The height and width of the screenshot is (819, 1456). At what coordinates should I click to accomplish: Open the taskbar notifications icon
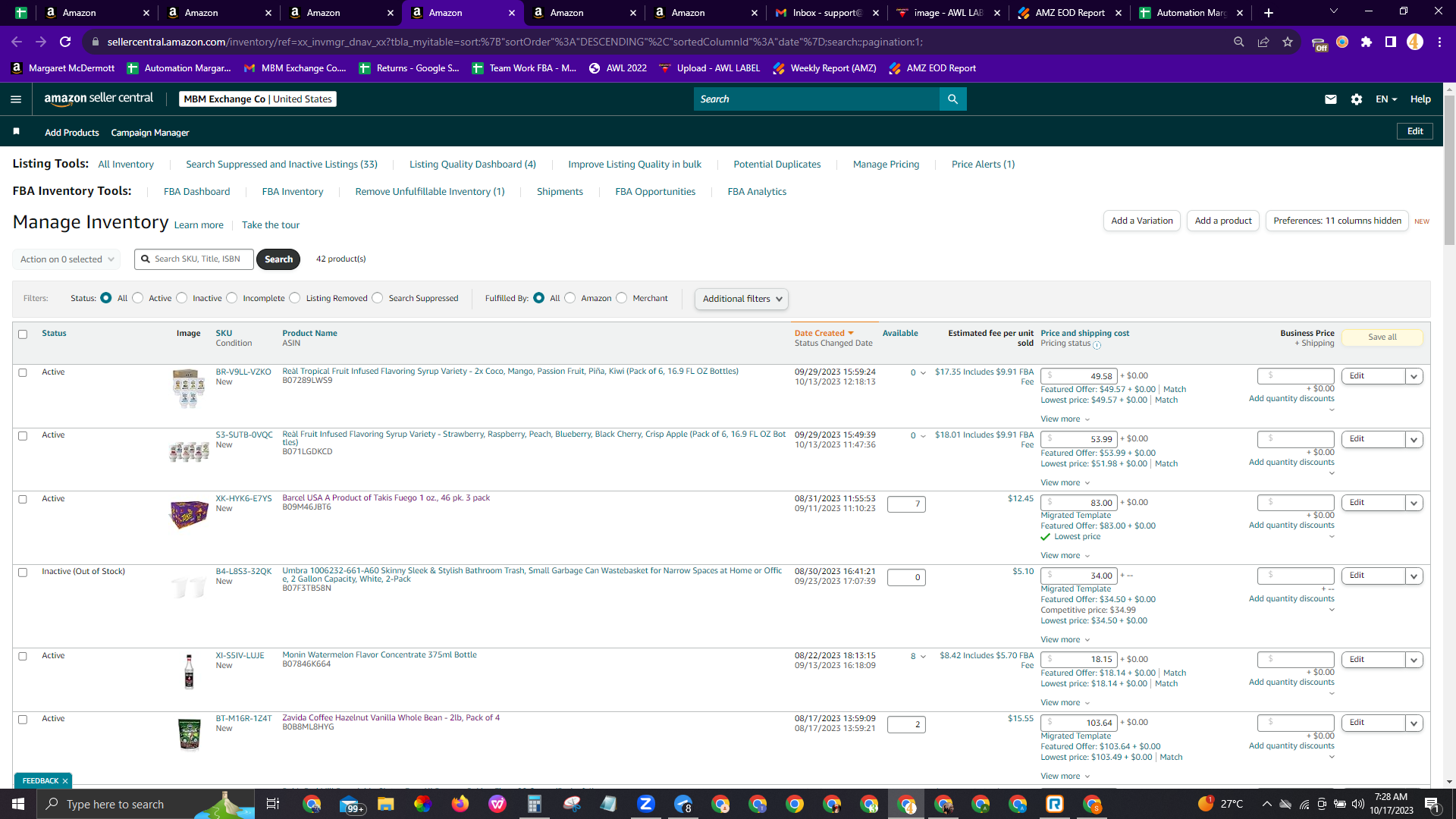click(x=1432, y=804)
